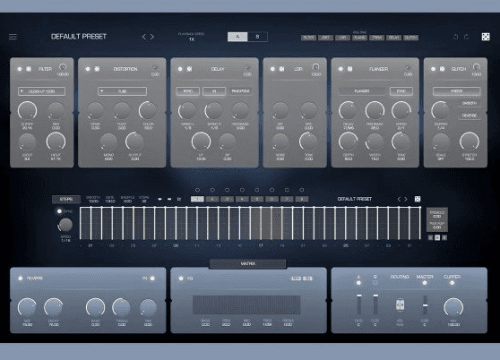Open the Distortion type dropdown showing Tube
500x360 pixels.
pyautogui.click(x=122, y=91)
